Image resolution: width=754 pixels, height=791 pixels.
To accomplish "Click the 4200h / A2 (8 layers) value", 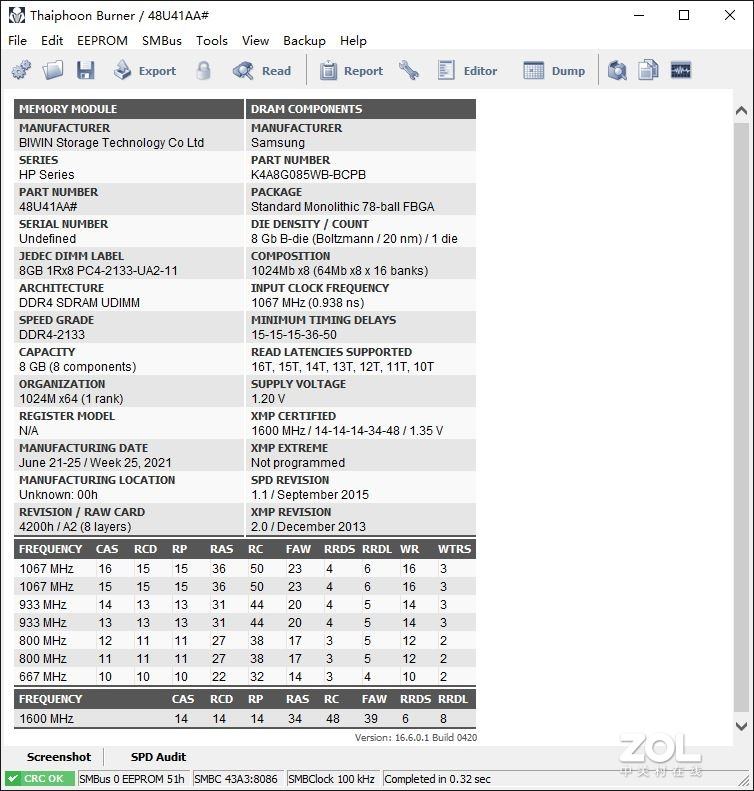I will coord(75,527).
